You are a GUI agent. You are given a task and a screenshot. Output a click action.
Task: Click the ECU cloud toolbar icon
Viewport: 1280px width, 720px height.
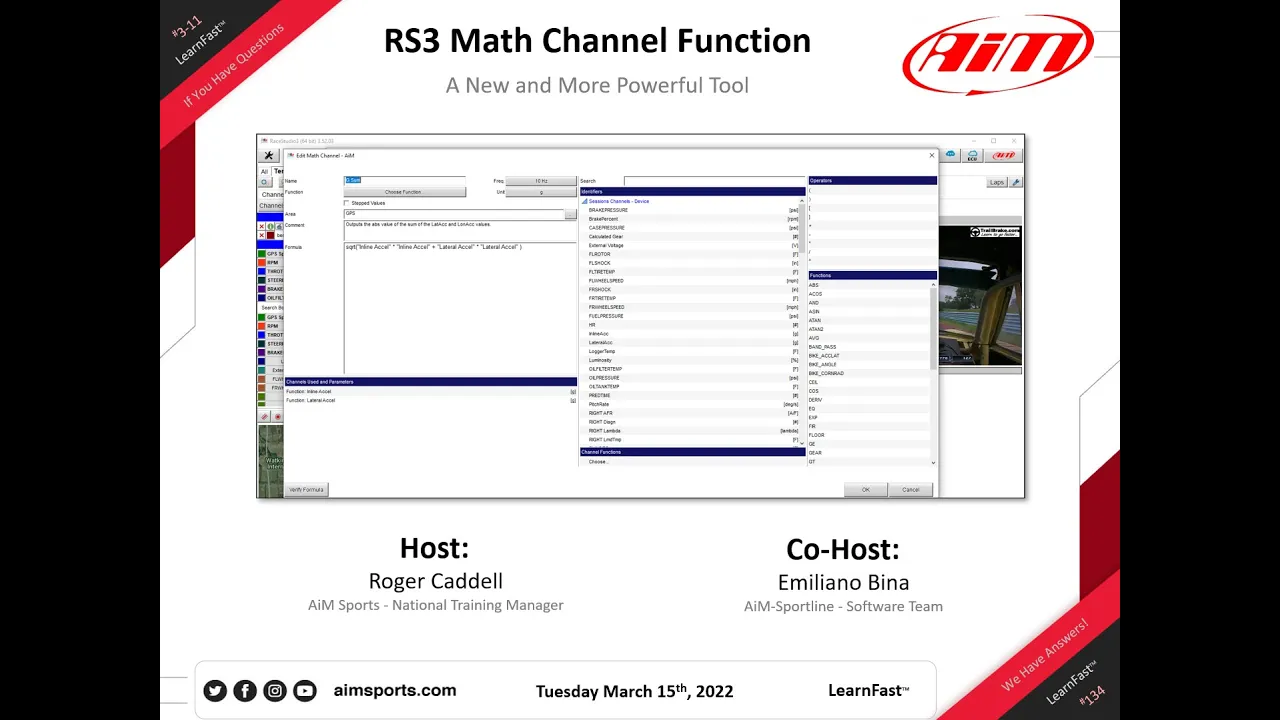(x=972, y=156)
